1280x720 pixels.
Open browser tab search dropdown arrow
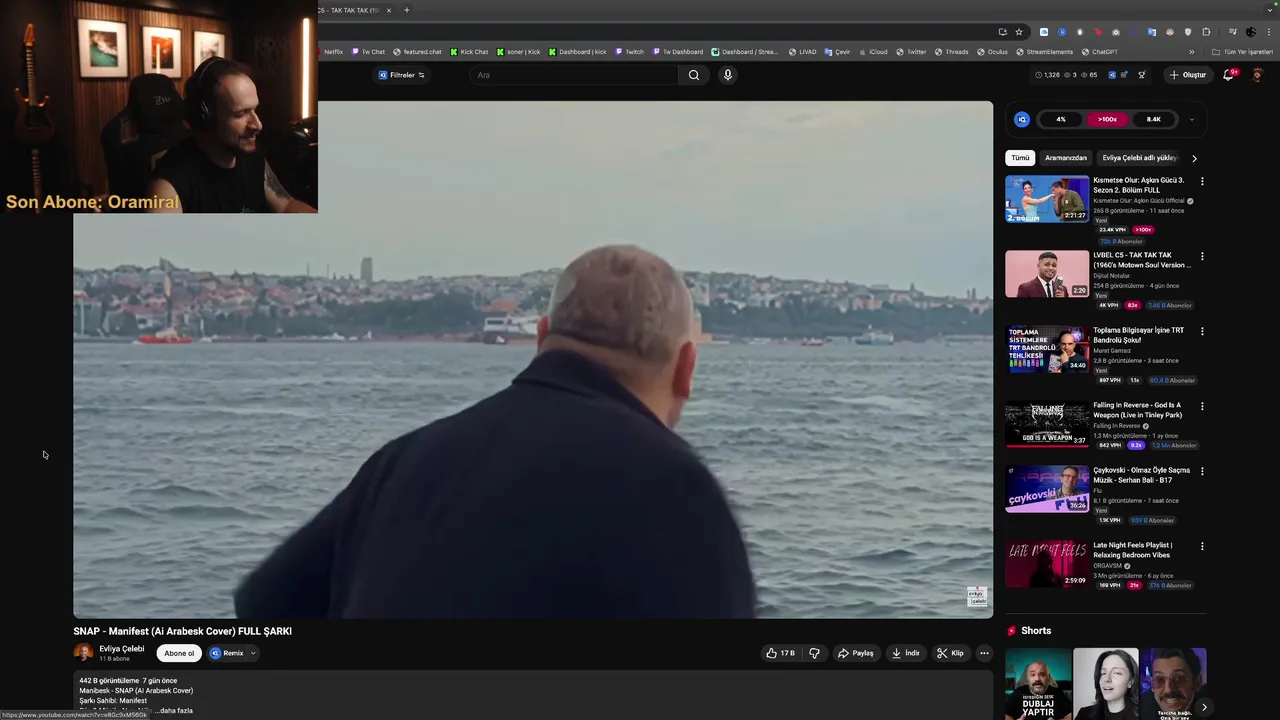[1271, 10]
